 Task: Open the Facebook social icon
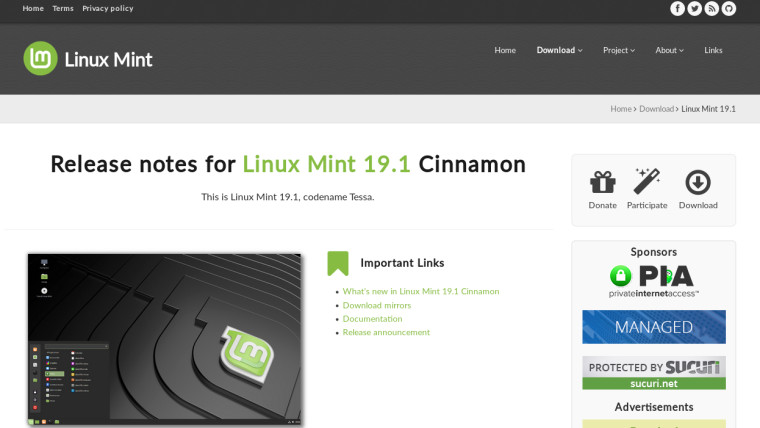[x=677, y=9]
